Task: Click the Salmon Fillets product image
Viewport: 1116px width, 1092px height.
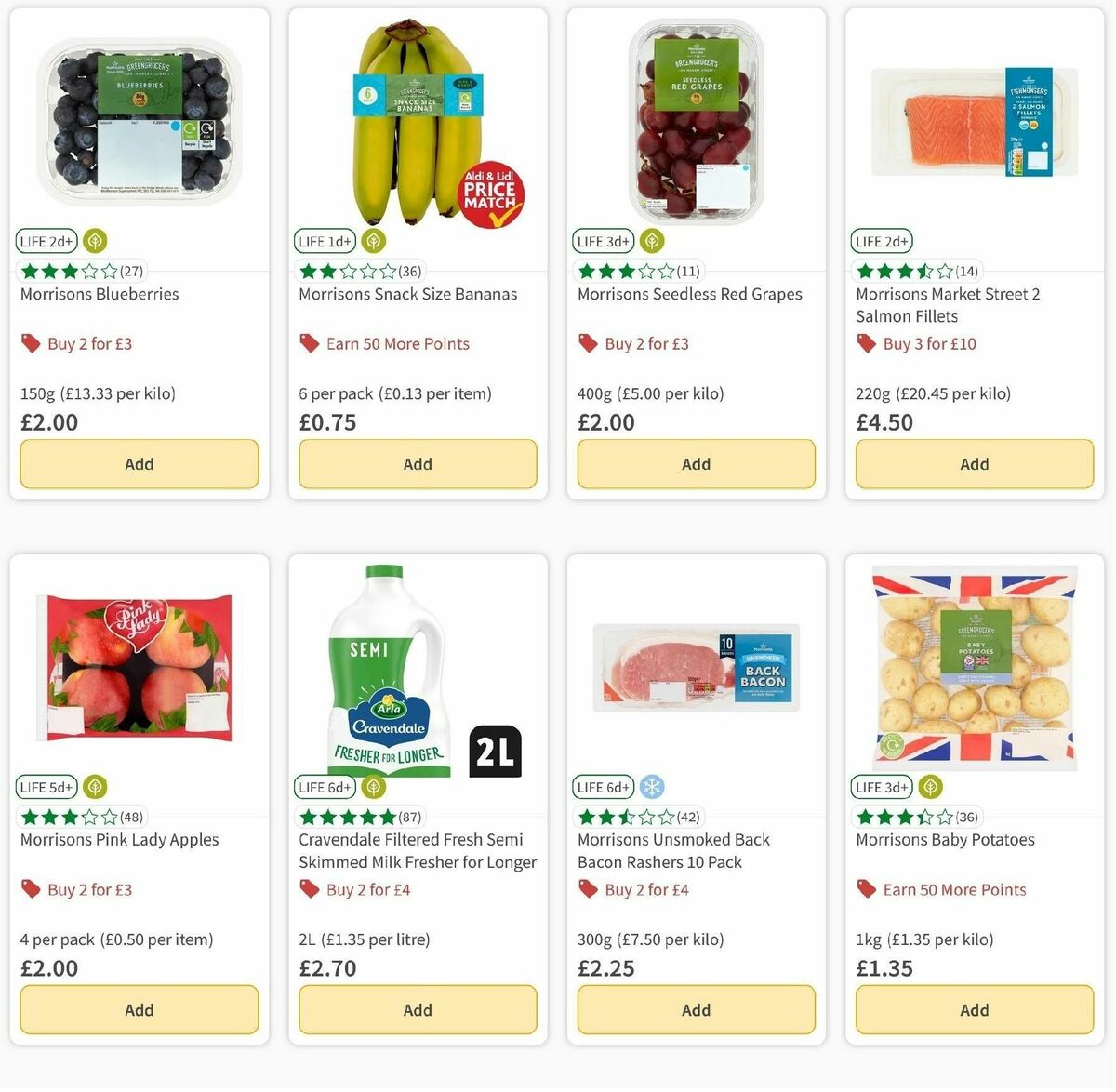Action: click(x=974, y=121)
